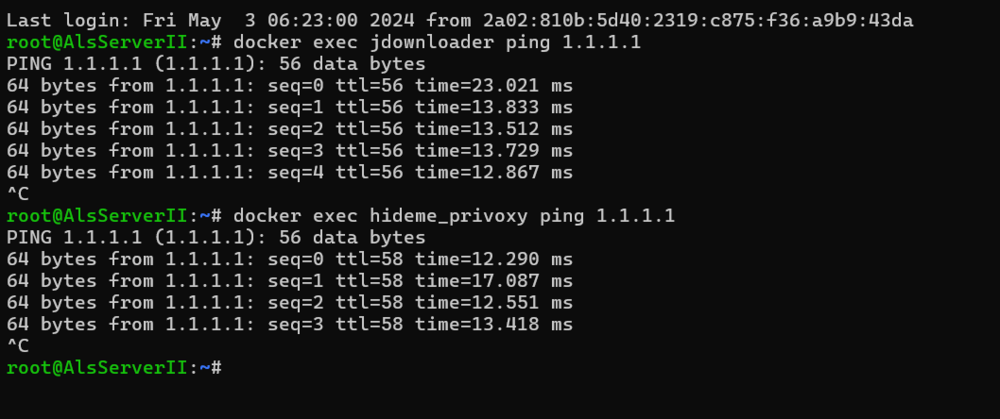
Task: Click the Last login IPv6 address
Action: click(x=698, y=20)
